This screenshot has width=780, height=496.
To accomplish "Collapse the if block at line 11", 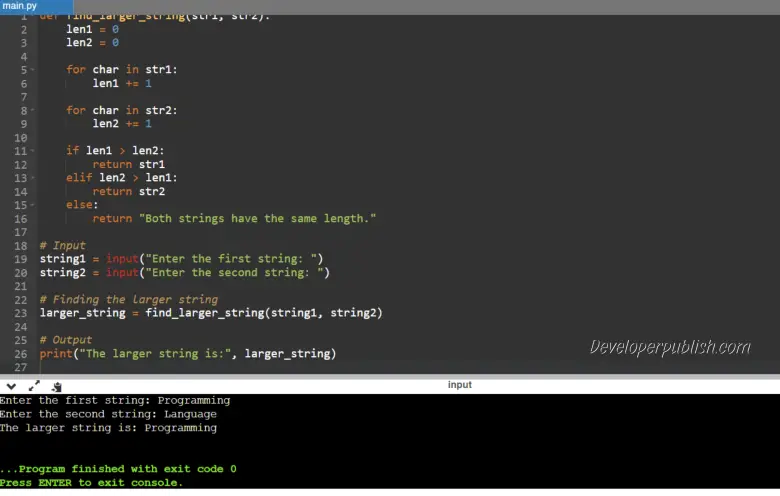I will click(x=33, y=151).
